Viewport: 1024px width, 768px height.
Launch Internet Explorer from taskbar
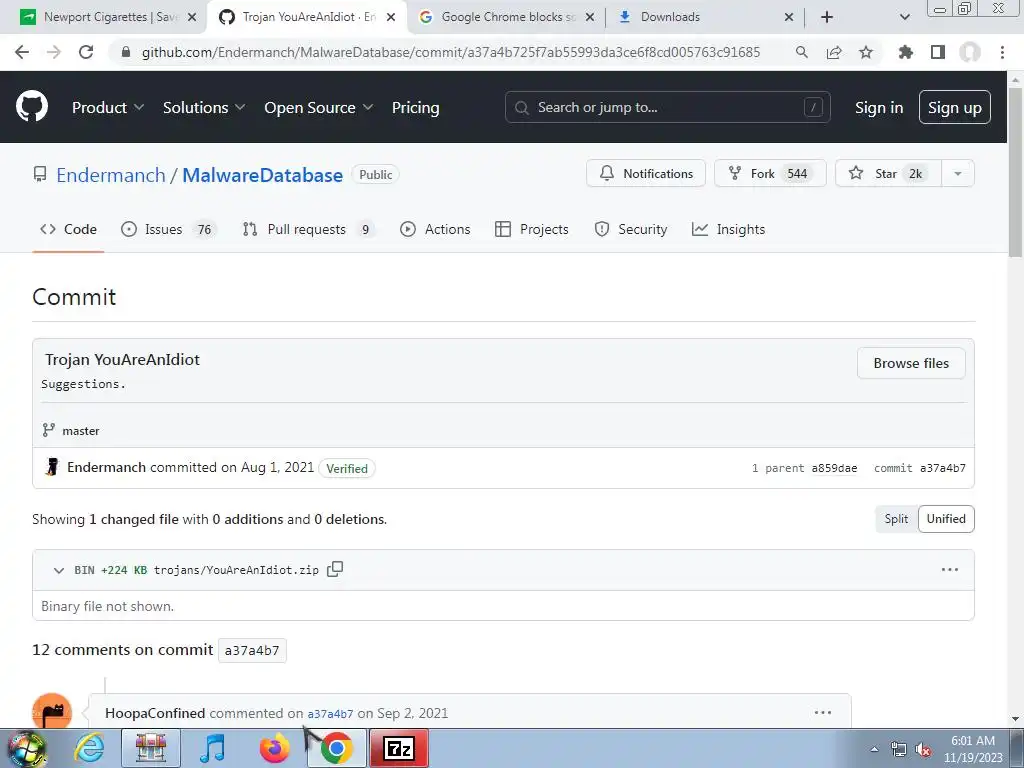(89, 749)
